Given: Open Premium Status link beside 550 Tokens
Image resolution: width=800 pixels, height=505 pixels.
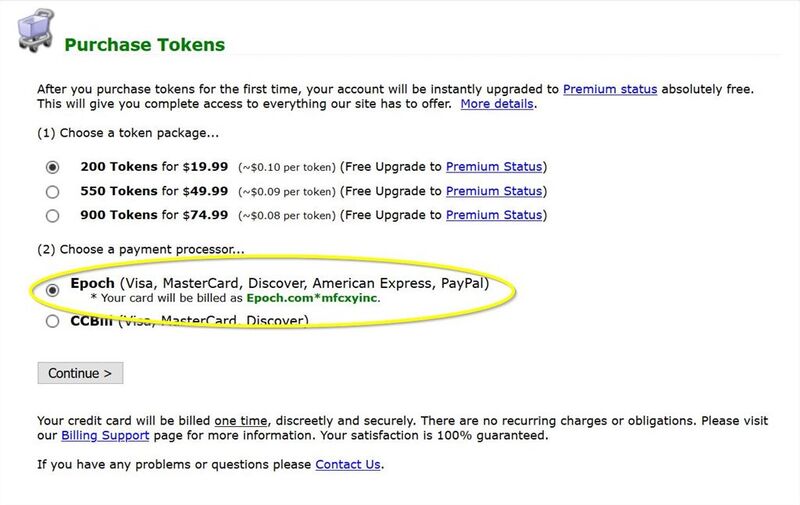Looking at the screenshot, I should pos(494,191).
